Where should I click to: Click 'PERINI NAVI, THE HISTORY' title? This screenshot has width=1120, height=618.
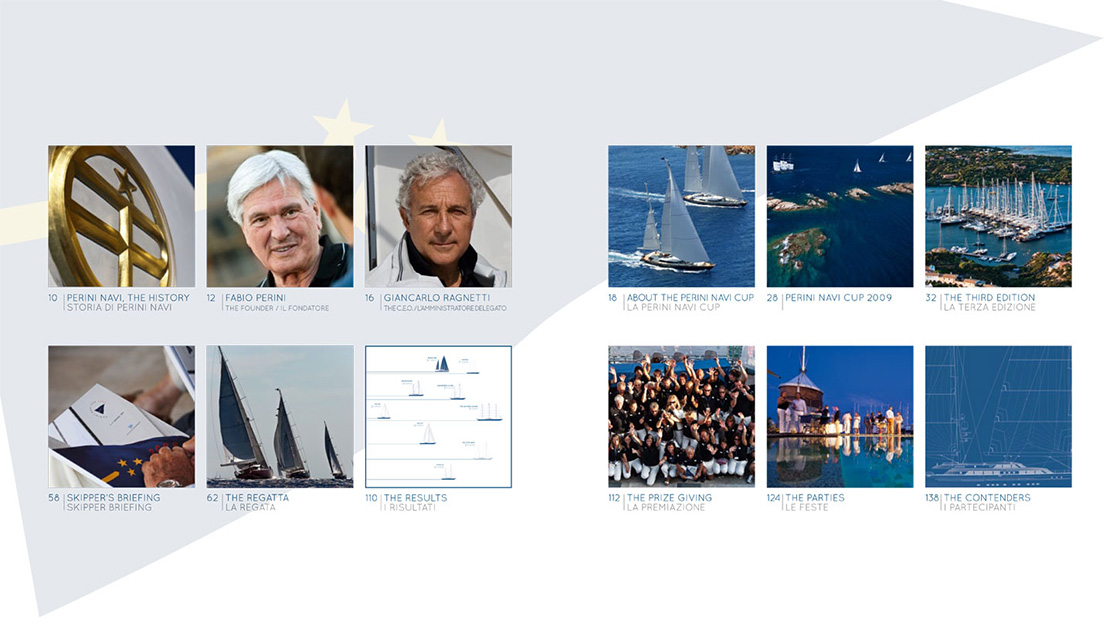[x=129, y=297]
